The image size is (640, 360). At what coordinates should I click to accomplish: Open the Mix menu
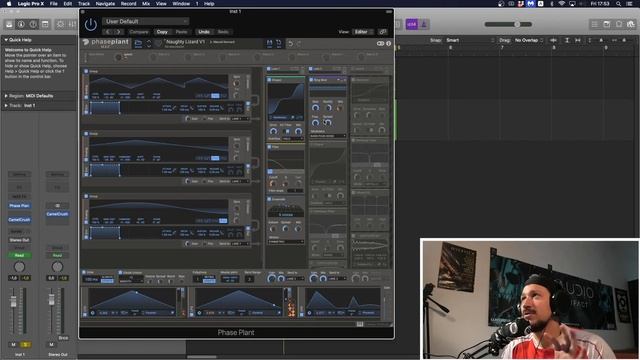(146, 4)
